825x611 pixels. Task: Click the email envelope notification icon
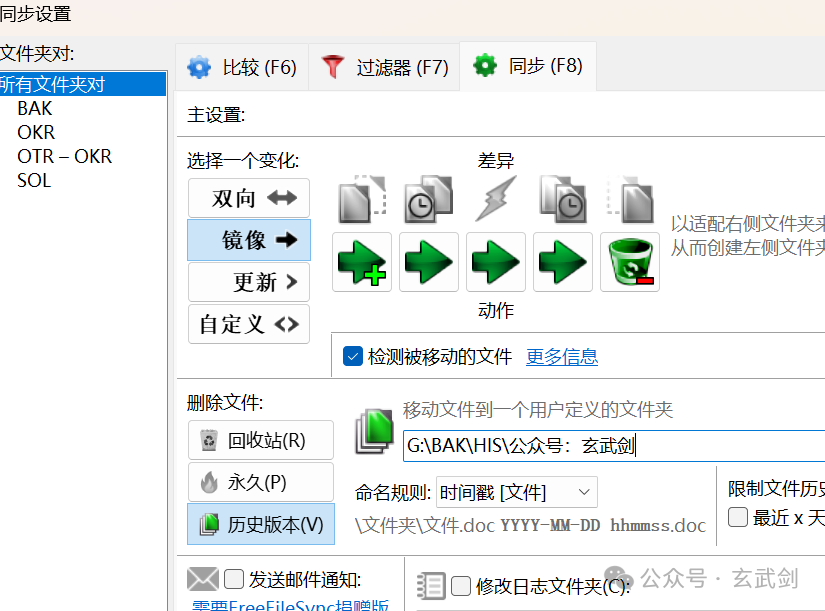[203, 578]
